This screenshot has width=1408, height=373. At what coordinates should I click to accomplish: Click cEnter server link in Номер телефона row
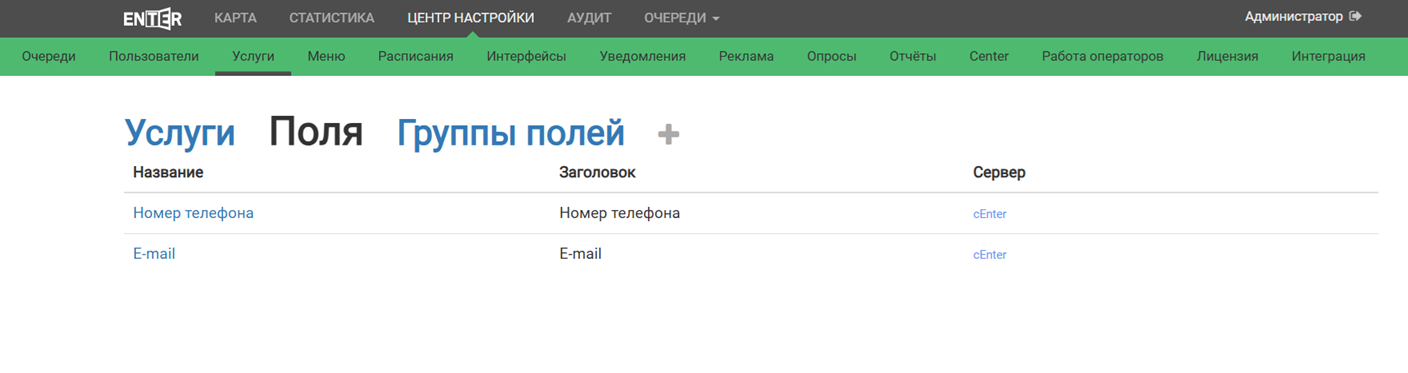point(990,214)
